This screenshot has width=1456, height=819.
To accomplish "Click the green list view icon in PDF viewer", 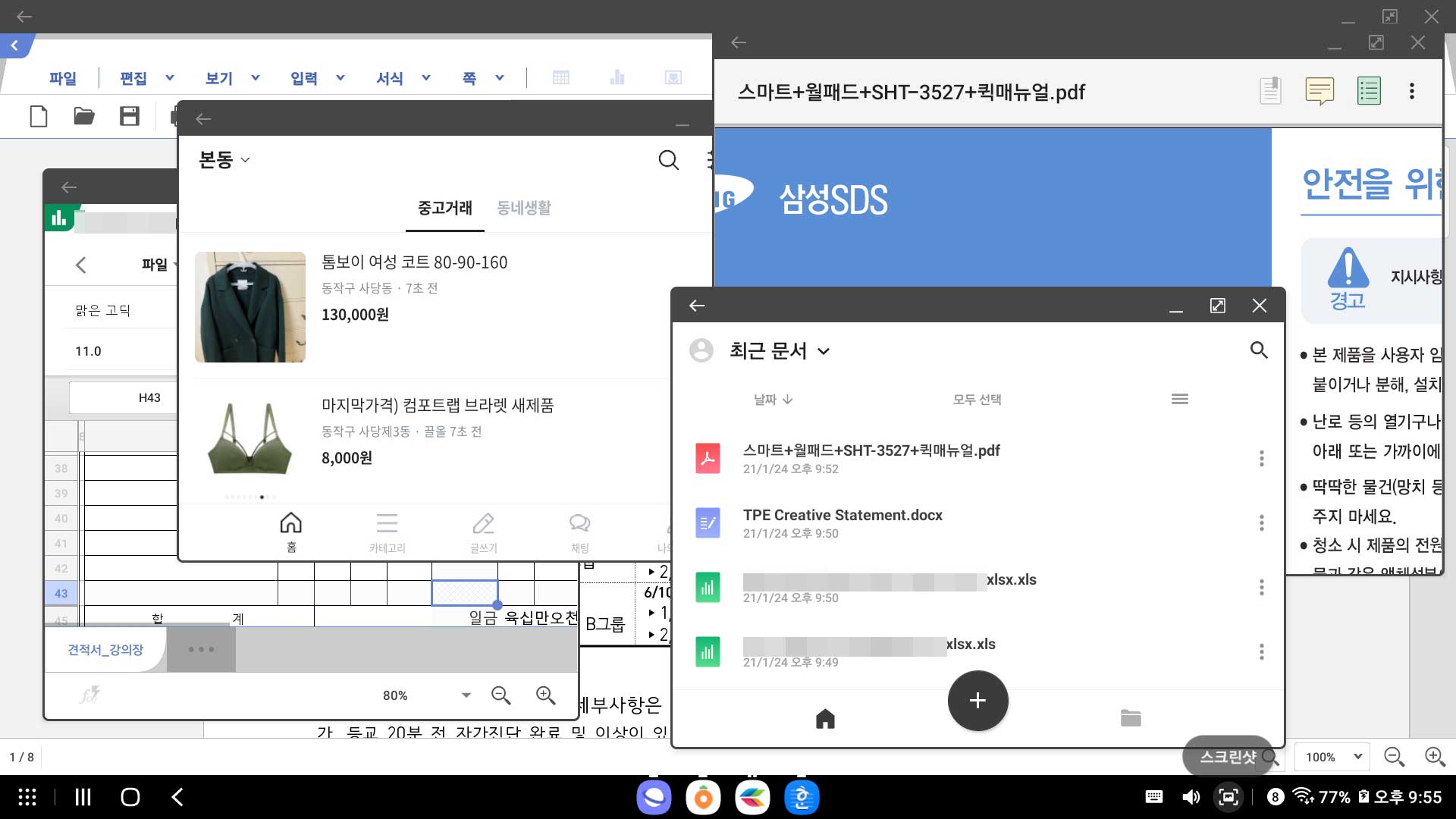I will (x=1369, y=92).
